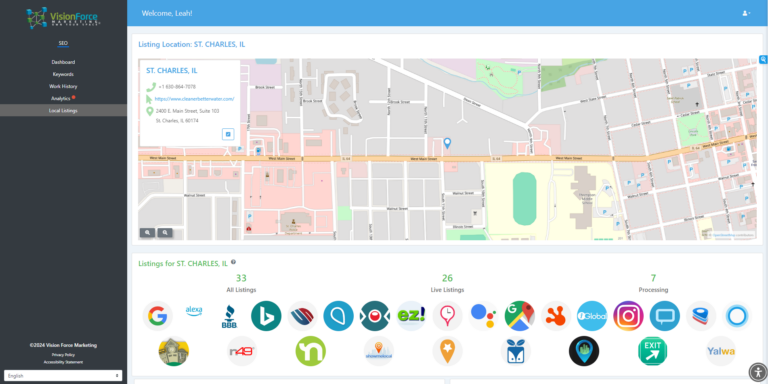
Task: Open Keywords in the sidebar
Action: point(63,74)
